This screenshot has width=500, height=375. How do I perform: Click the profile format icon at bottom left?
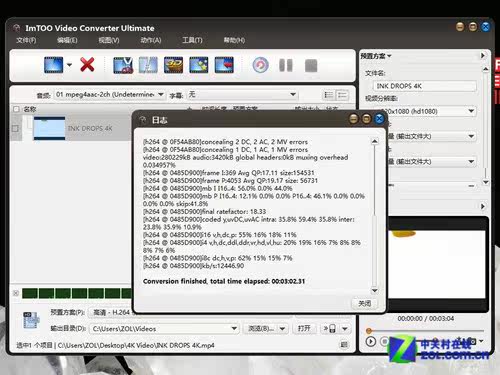[x=31, y=320]
